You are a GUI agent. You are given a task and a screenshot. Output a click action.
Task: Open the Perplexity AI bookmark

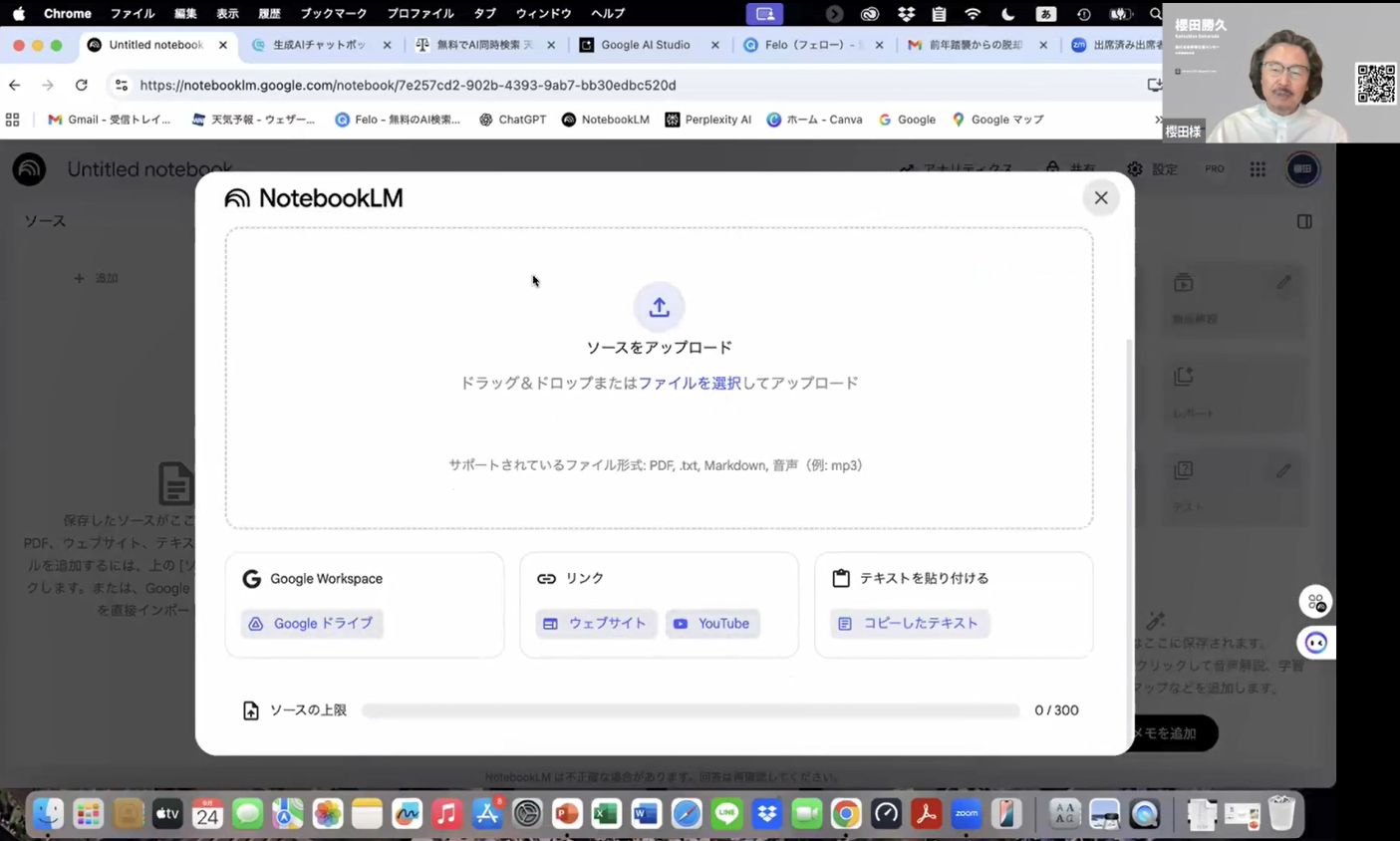pos(707,120)
